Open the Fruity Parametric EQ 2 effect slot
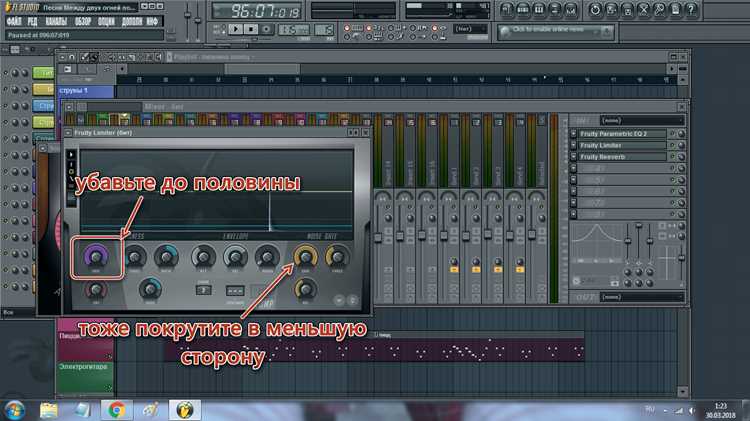Viewport: 750px width, 421px height. [622, 134]
